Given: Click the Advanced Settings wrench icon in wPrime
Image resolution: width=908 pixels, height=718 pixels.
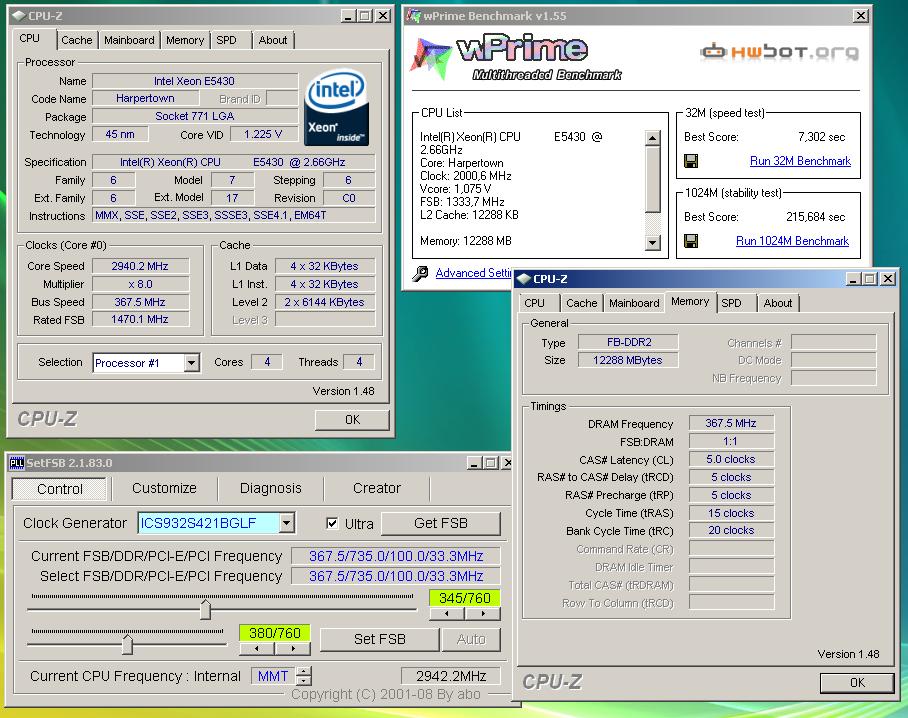Looking at the screenshot, I should (x=420, y=273).
